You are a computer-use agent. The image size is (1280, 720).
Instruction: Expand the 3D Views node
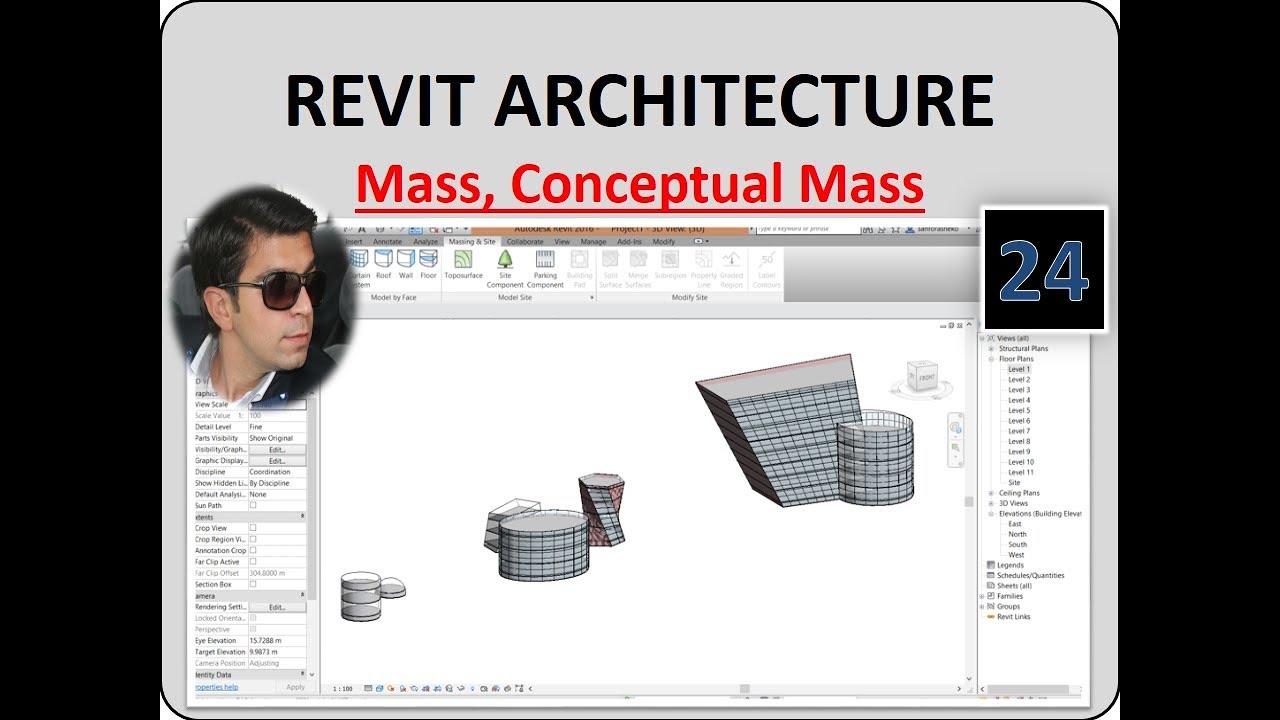tap(991, 503)
